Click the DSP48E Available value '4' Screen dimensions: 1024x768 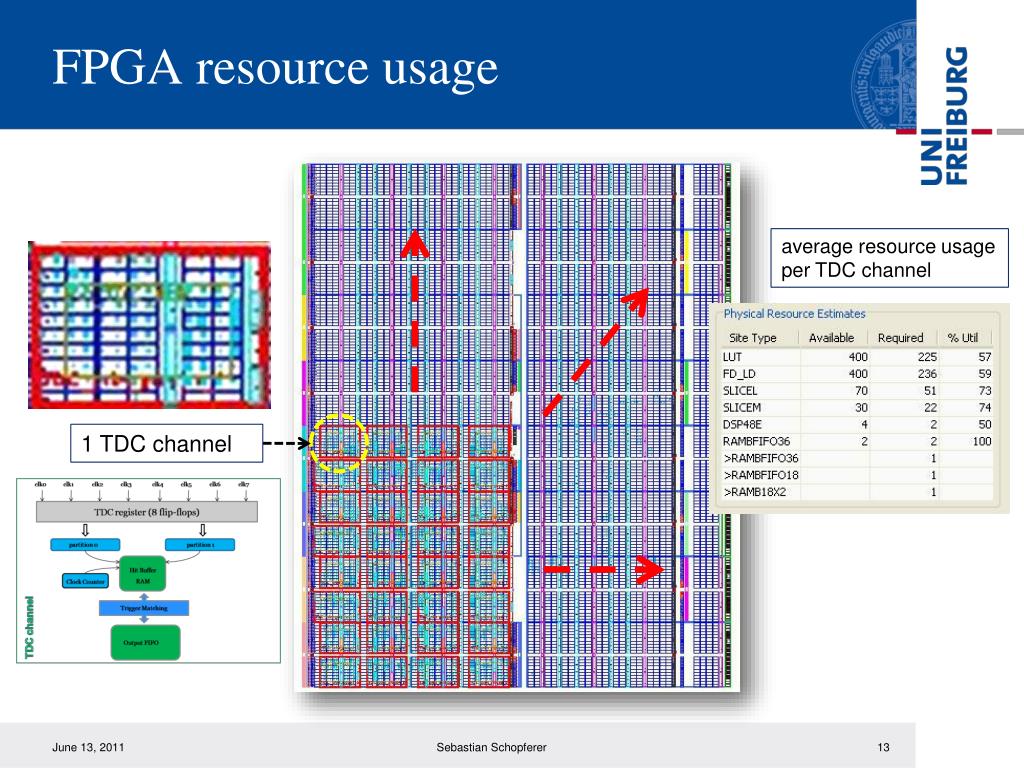[864, 424]
